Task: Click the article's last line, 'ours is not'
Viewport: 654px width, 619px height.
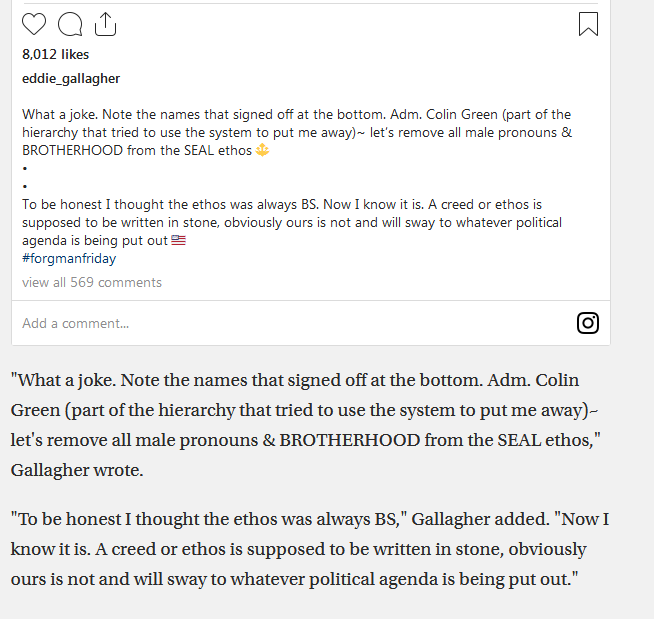Action: click(59, 580)
